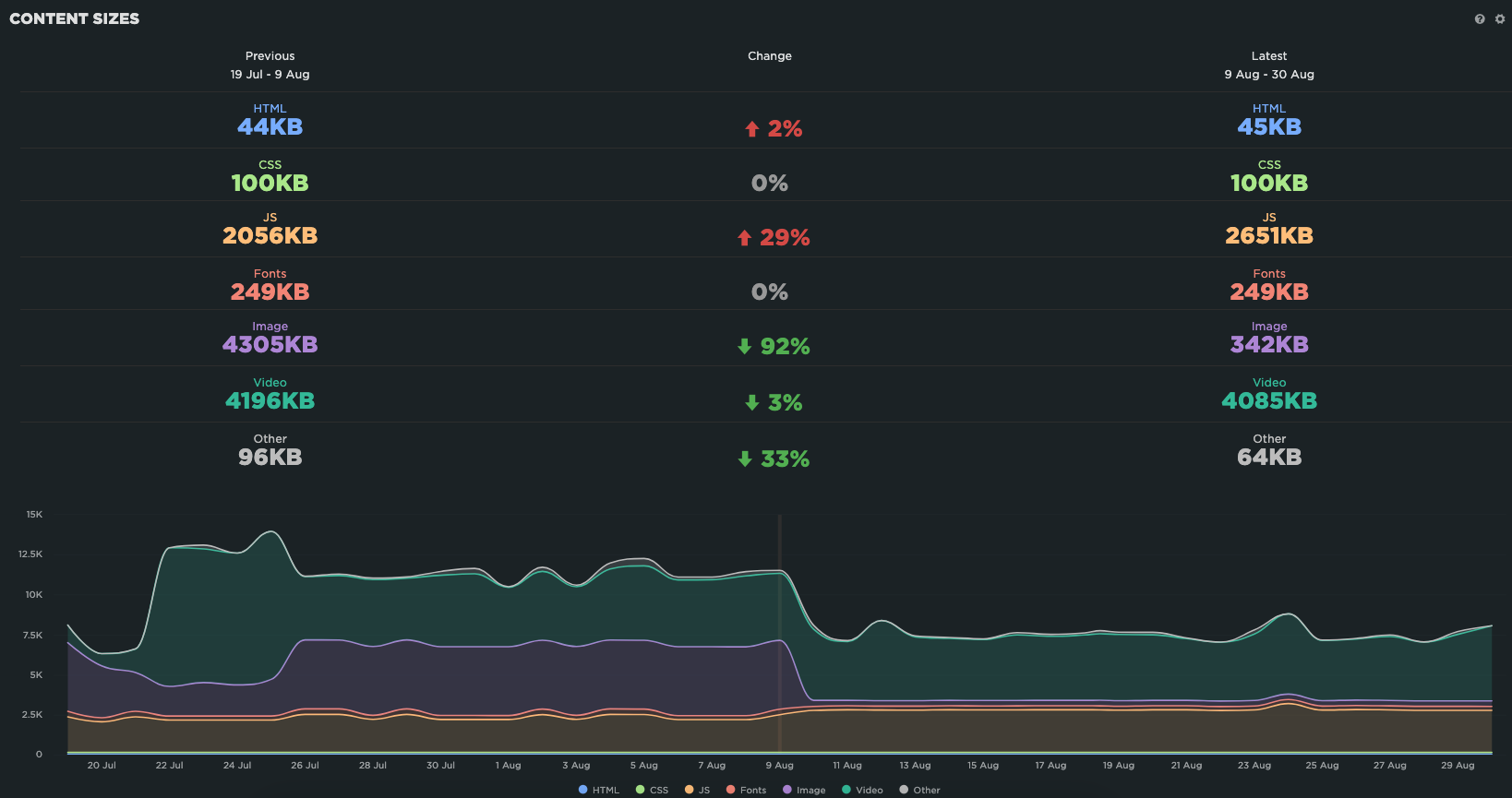Open the help question mark icon

click(1480, 19)
